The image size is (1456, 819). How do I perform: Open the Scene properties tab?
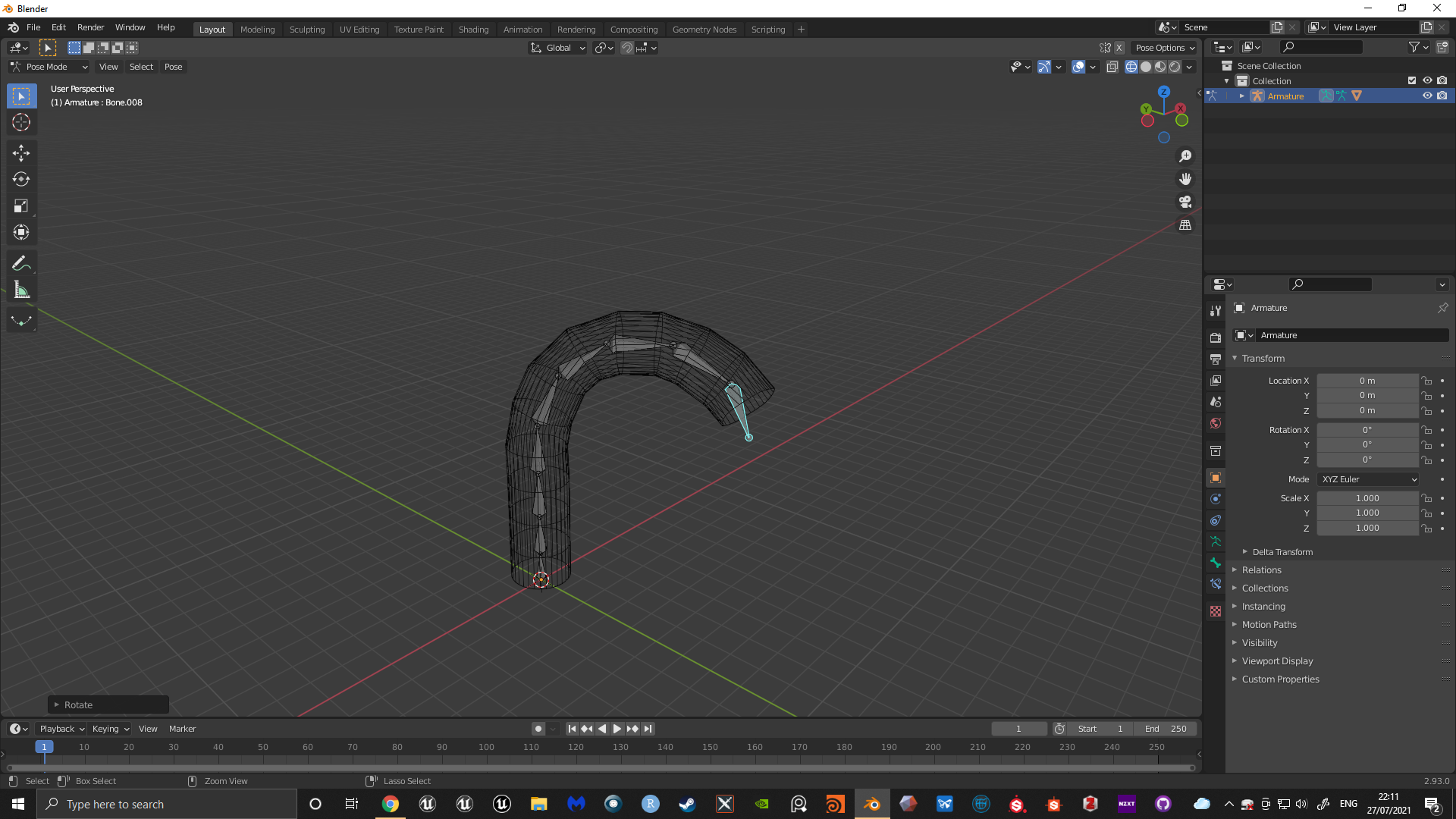point(1216,401)
